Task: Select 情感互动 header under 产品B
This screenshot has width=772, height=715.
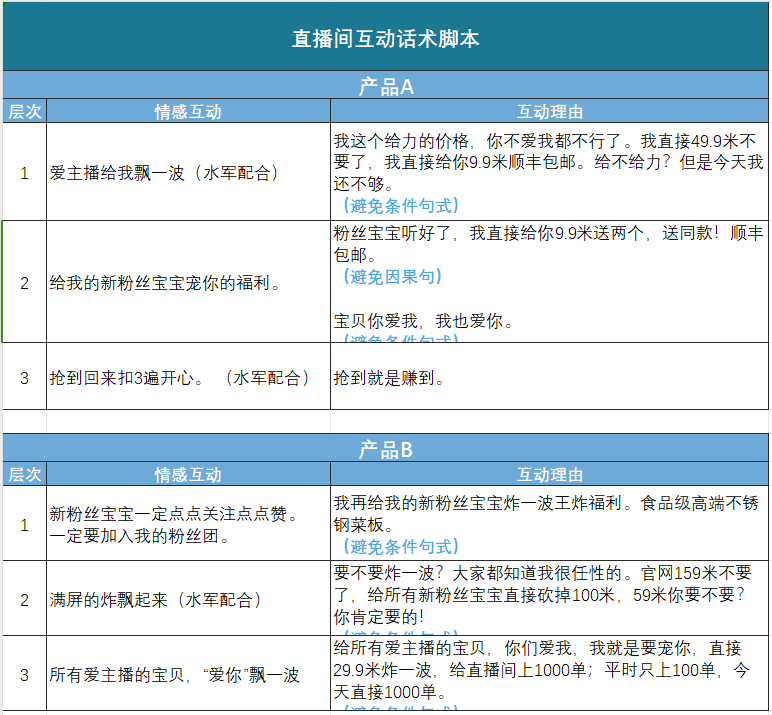Action: pyautogui.click(x=188, y=474)
